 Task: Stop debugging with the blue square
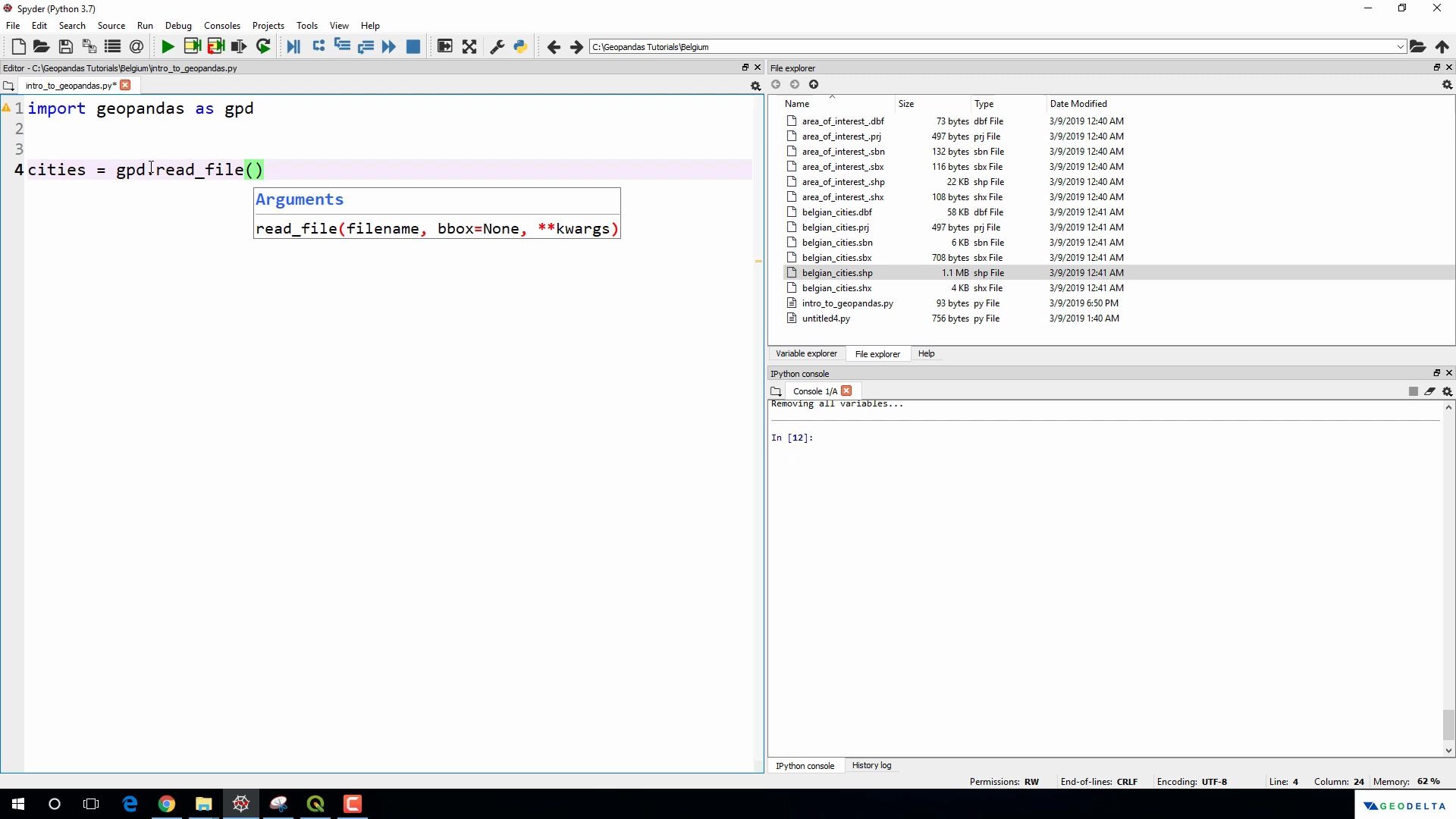413,47
